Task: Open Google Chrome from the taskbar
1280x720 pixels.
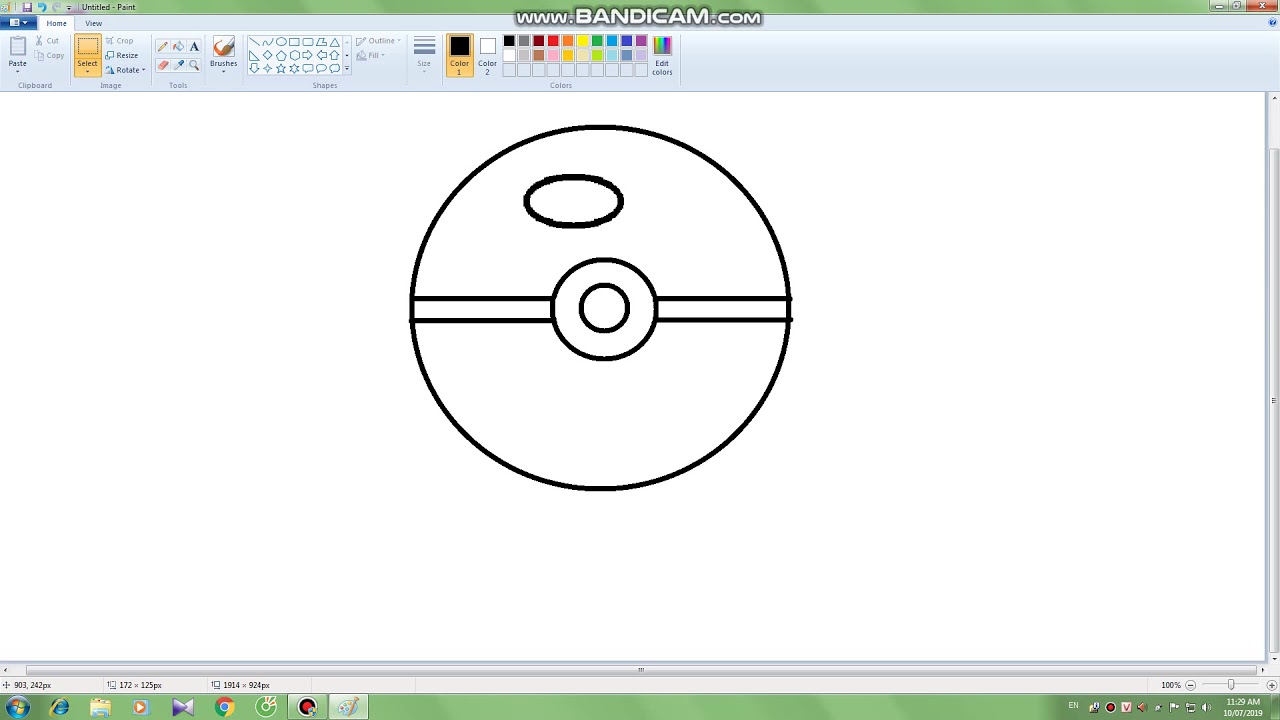Action: [x=224, y=707]
